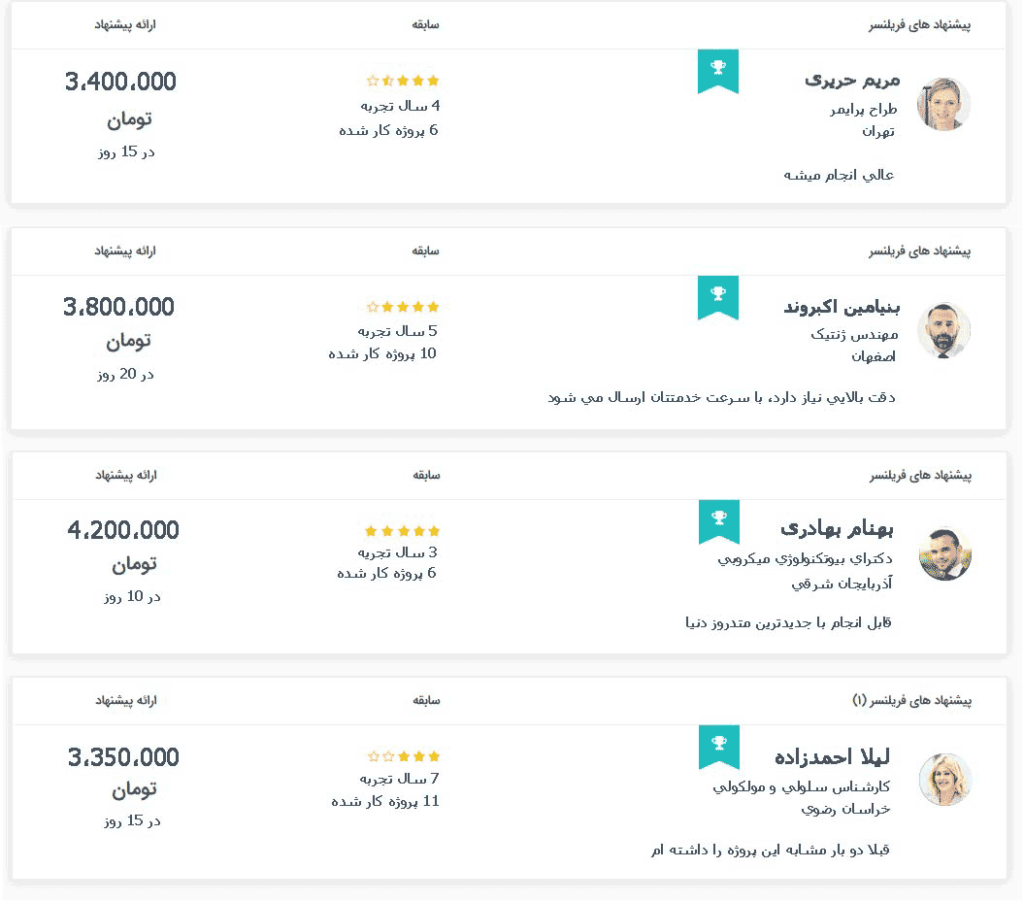
Task: Click the پیشنهاد های فریلنسر (1) header
Action: (912, 701)
